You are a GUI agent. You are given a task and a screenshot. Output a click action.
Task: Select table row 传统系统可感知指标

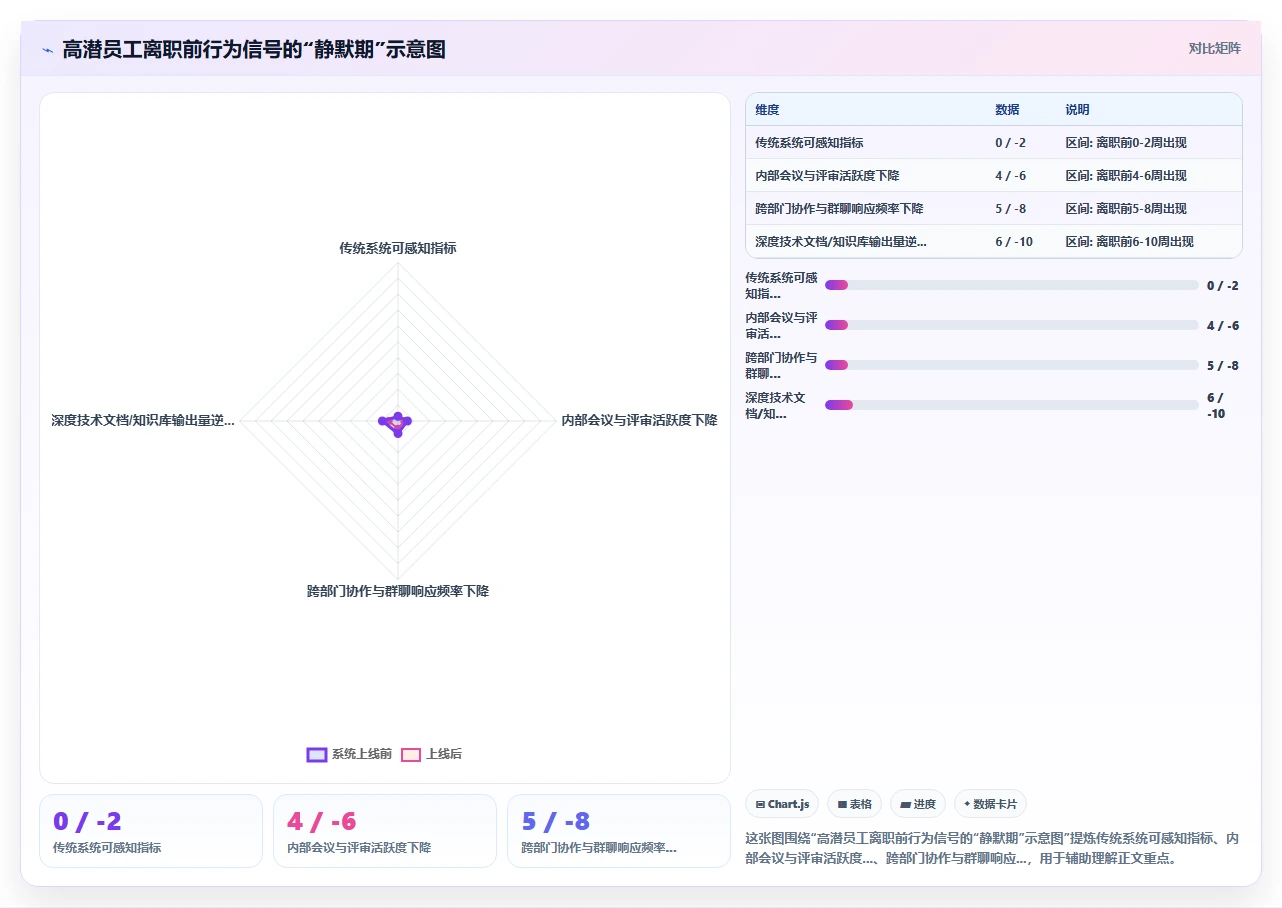click(993, 143)
